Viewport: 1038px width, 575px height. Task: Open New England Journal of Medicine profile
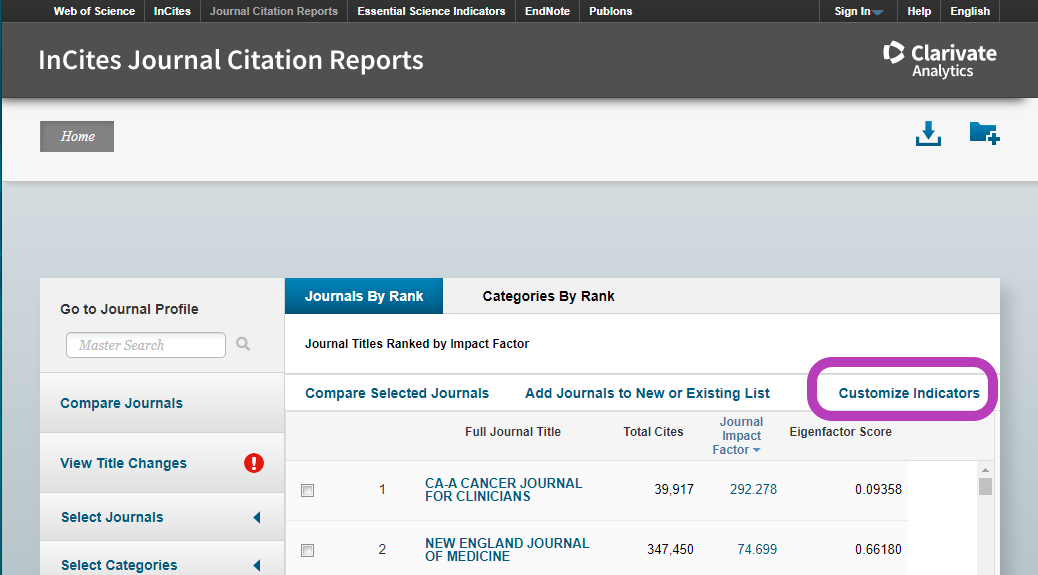(506, 550)
